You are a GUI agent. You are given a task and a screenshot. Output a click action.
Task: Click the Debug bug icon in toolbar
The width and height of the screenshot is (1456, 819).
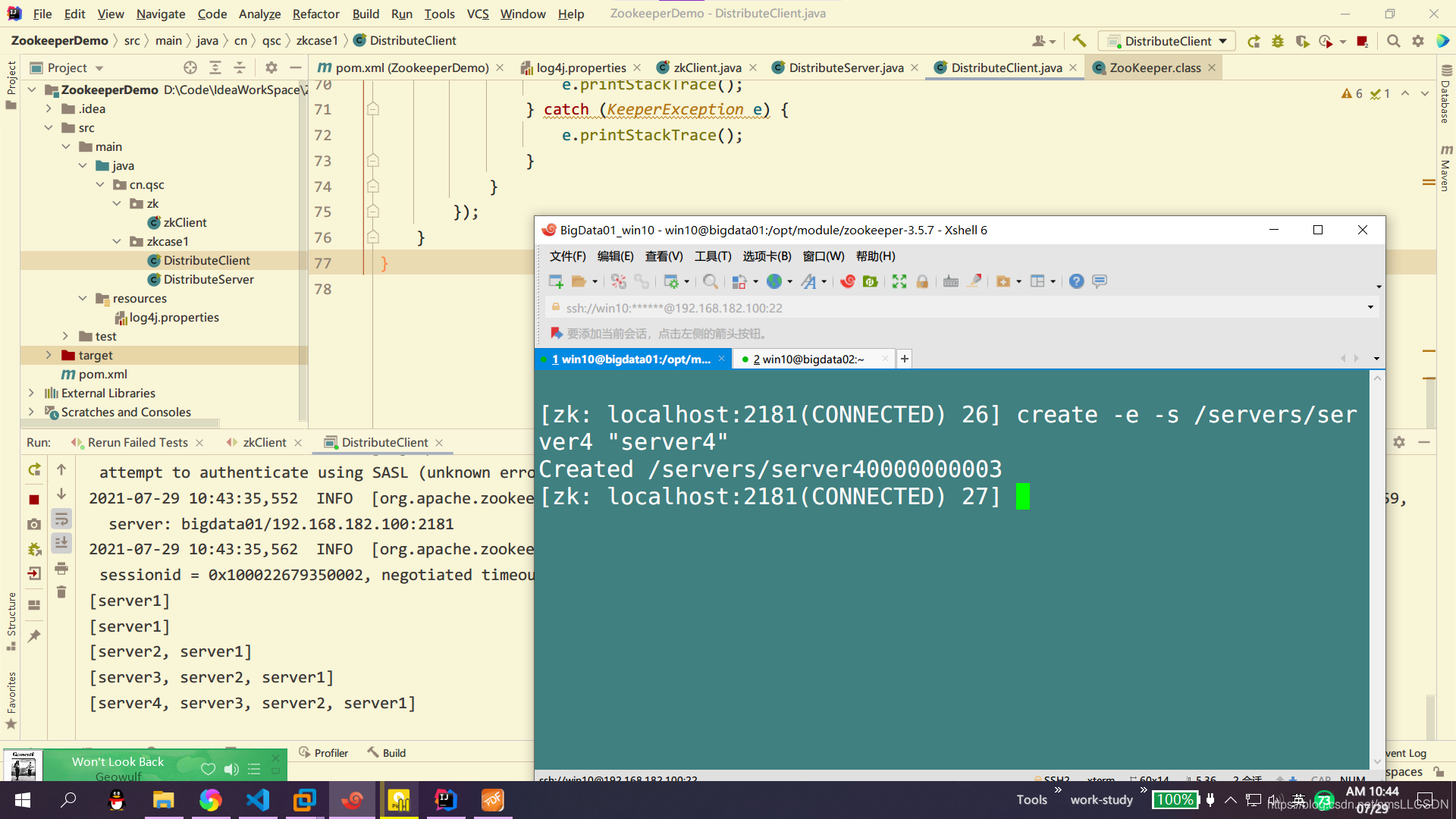[1278, 41]
